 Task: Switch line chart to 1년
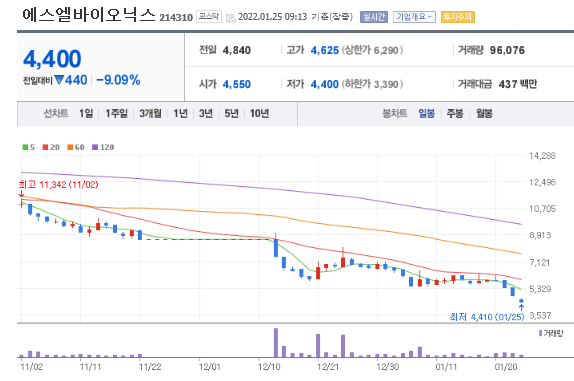coord(180,113)
